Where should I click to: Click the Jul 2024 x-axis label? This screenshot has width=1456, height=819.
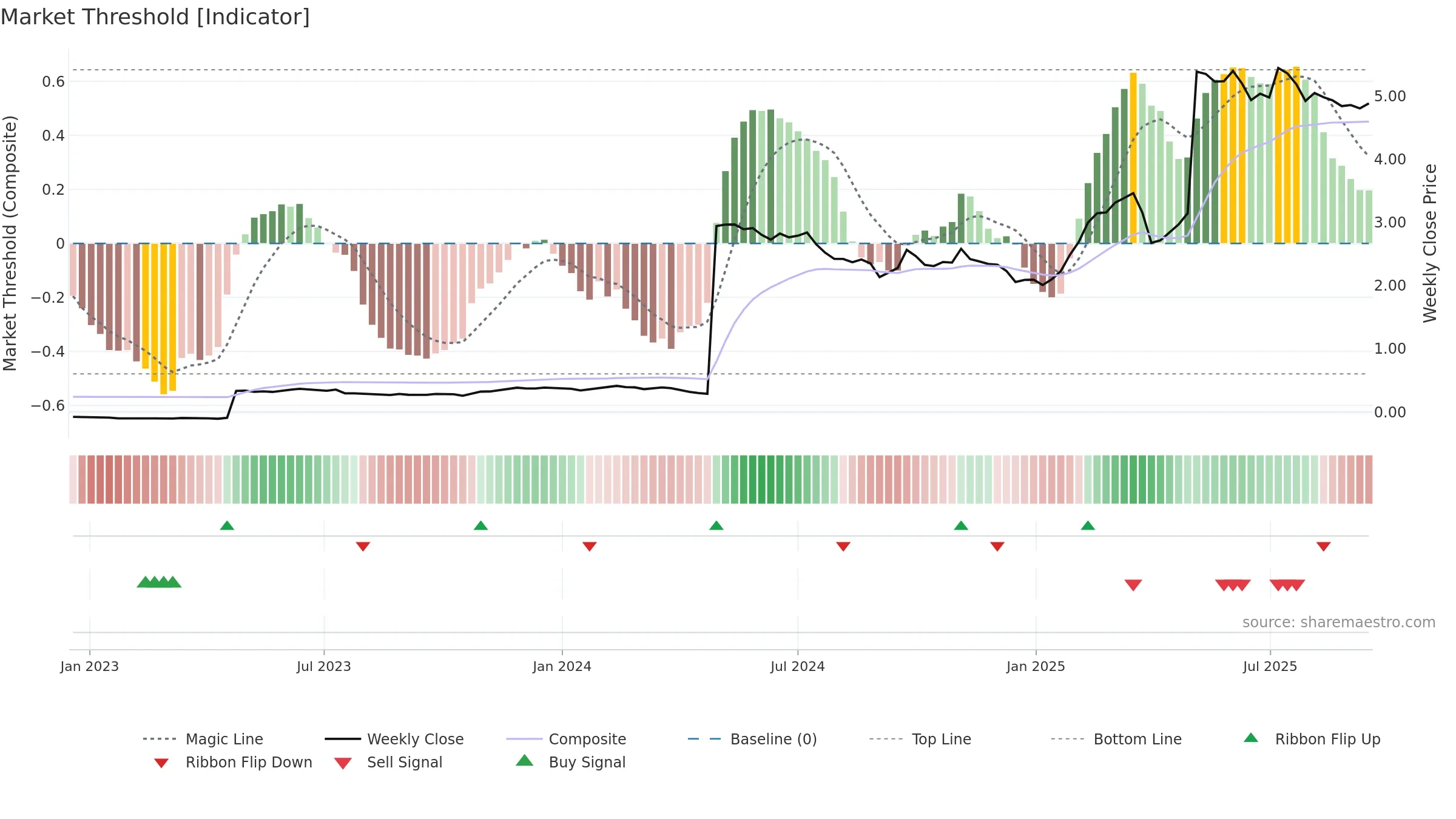(x=798, y=666)
